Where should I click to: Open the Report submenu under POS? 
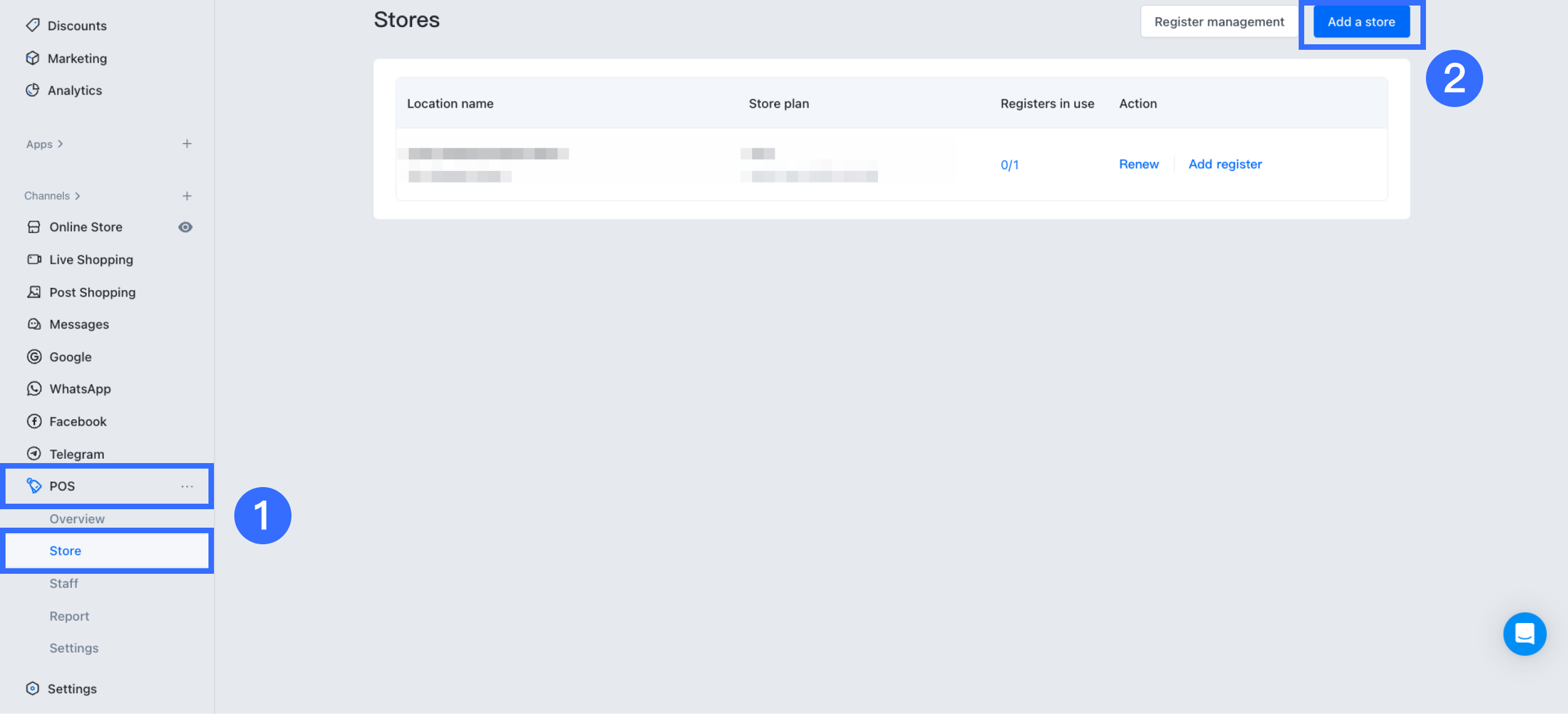tap(69, 616)
